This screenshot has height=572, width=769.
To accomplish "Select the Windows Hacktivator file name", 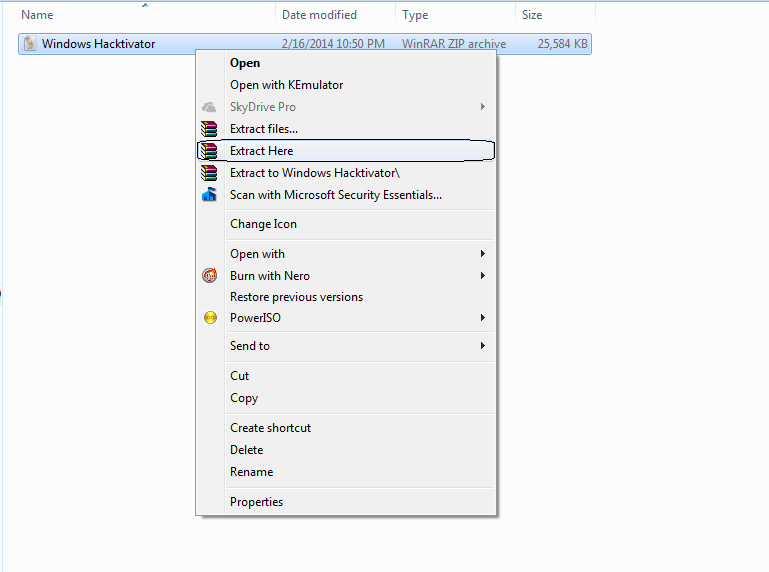I will click(x=99, y=44).
